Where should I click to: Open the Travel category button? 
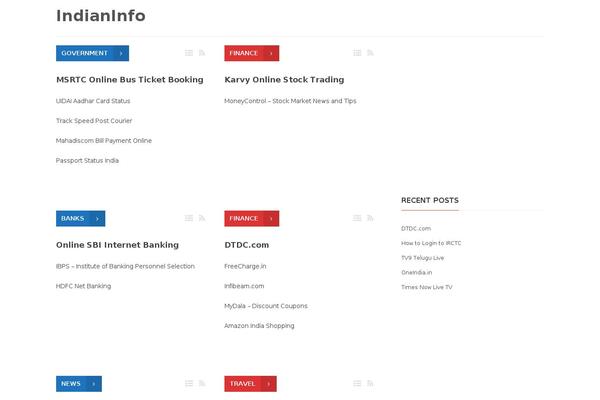[250, 384]
